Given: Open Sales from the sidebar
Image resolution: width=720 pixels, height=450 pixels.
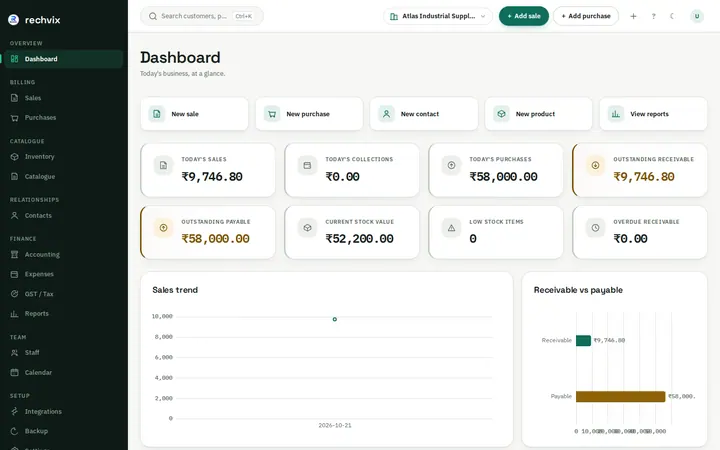Looking at the screenshot, I should pos(63,98).
